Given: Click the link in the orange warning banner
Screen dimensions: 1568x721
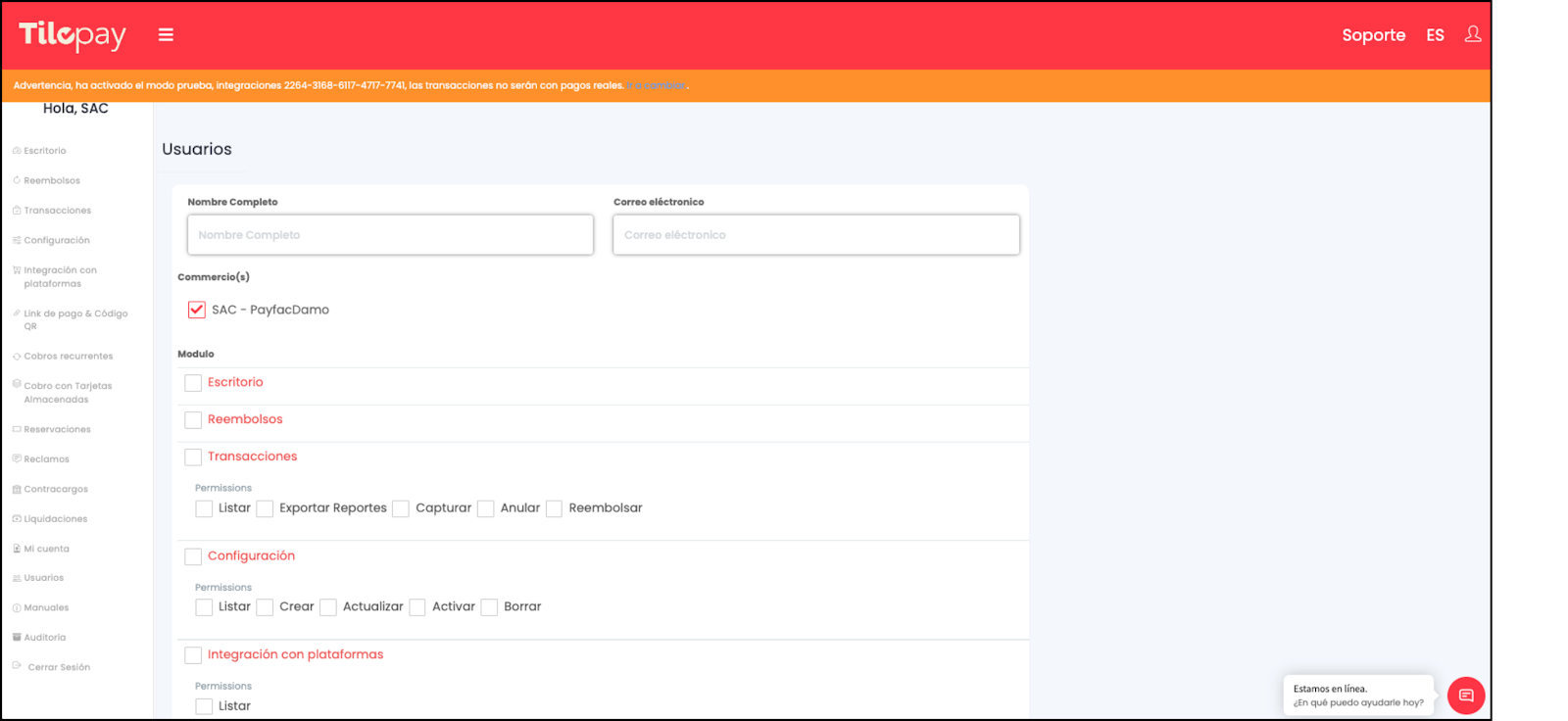Looking at the screenshot, I should (656, 86).
